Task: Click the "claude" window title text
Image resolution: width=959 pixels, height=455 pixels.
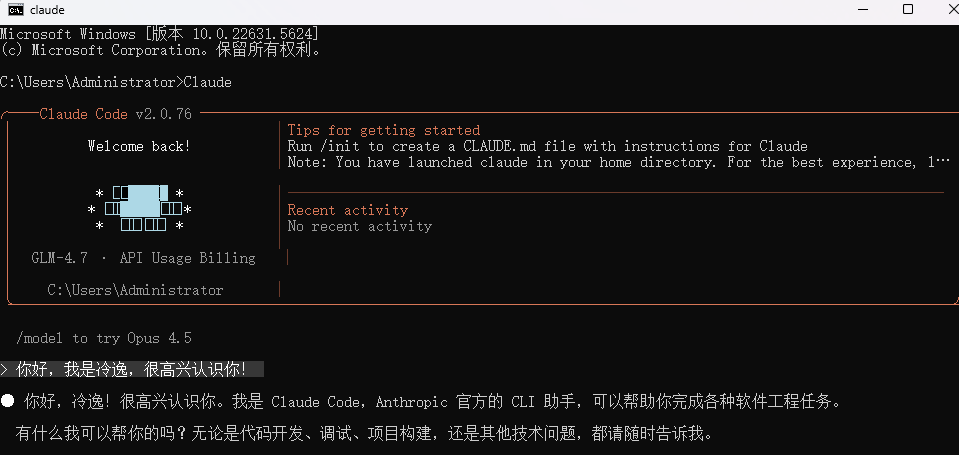Action: tap(50, 10)
